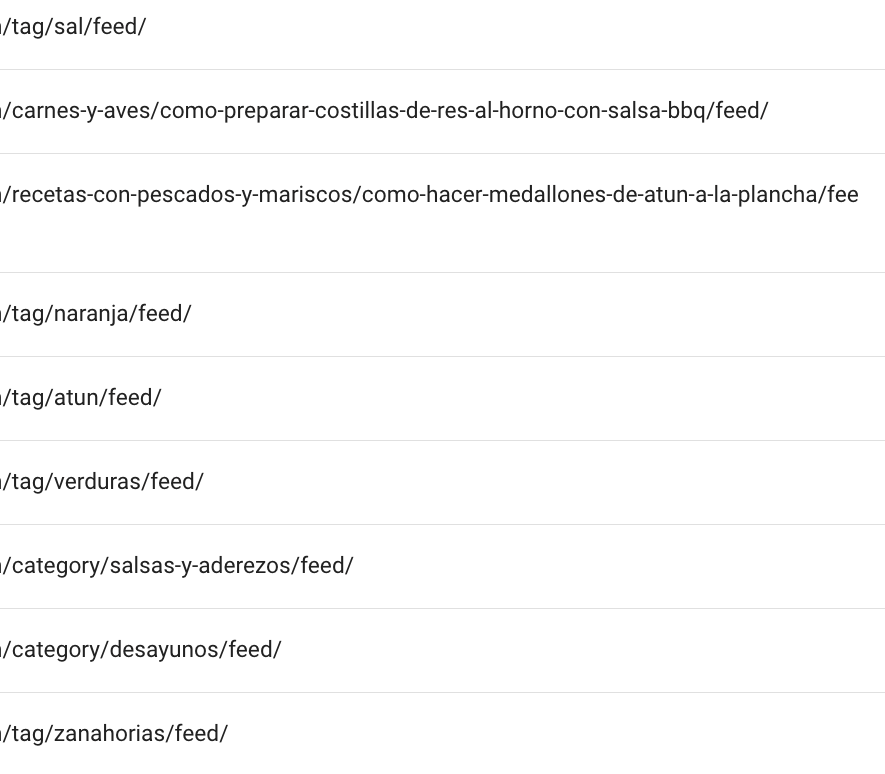Open the costillas-de-res-al-horno-con-salsa-bbq feed URL
885x774 pixels.
[384, 111]
